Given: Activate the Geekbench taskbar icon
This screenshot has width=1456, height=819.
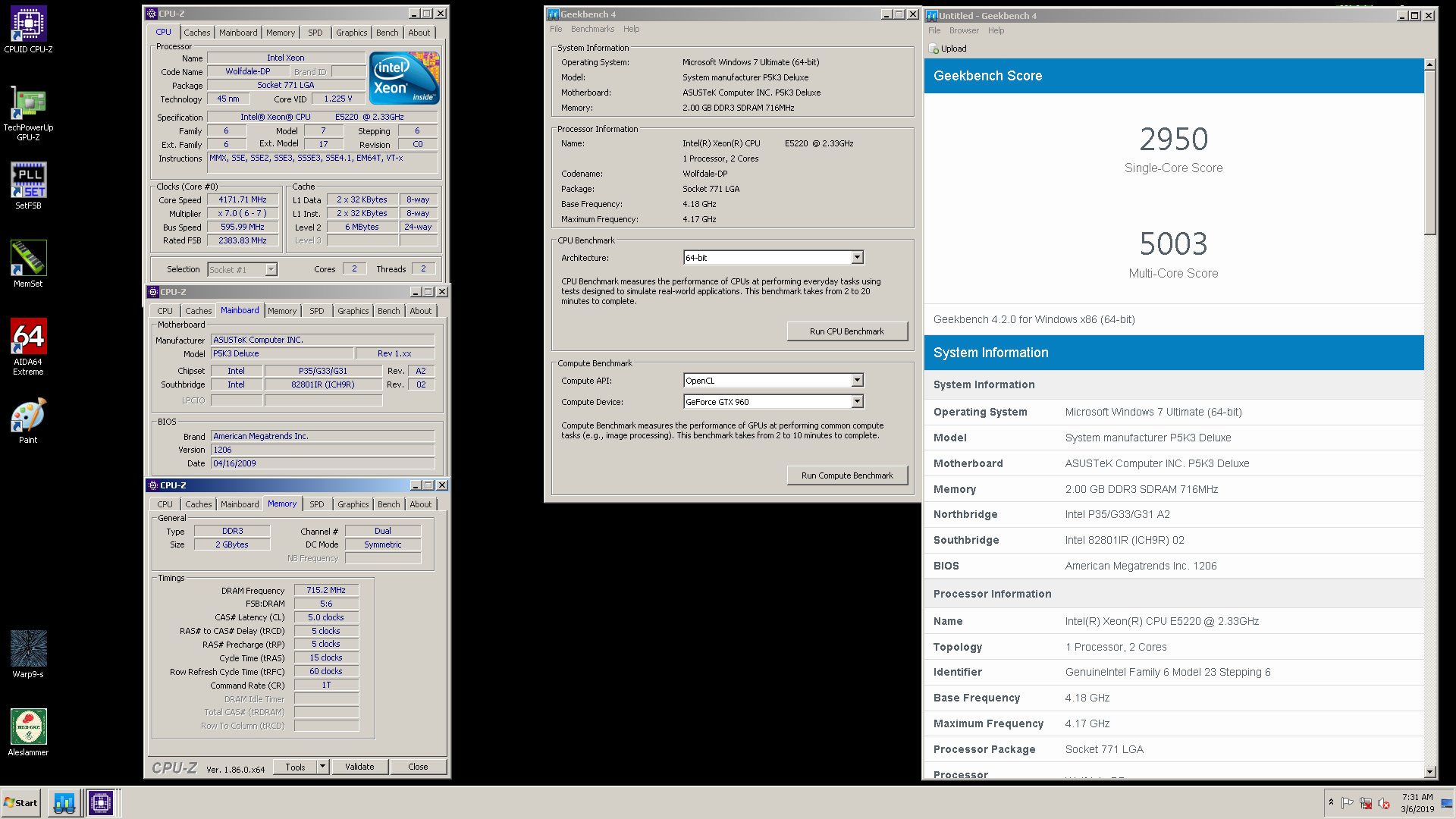Looking at the screenshot, I should pyautogui.click(x=64, y=803).
